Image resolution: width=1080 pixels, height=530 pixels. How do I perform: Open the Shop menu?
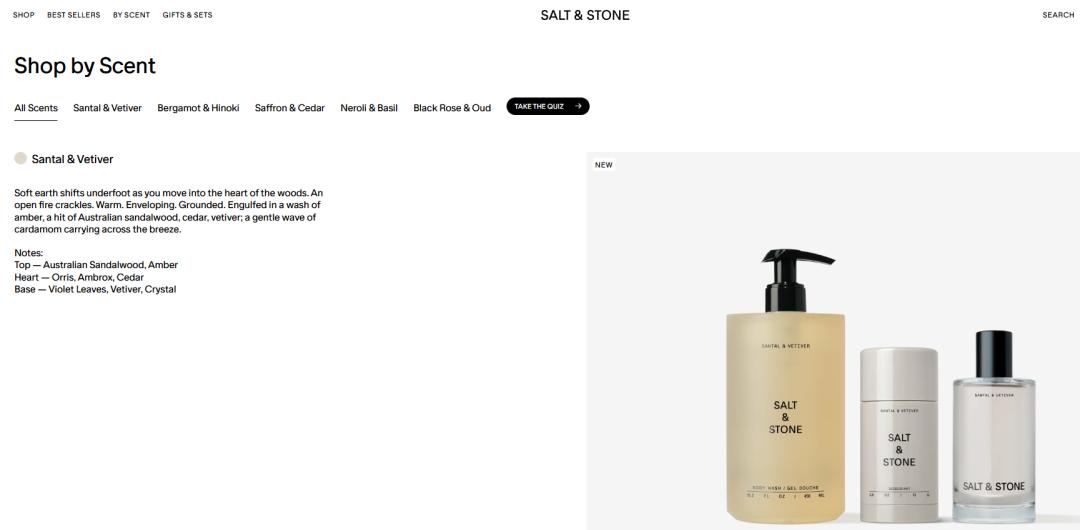23,14
